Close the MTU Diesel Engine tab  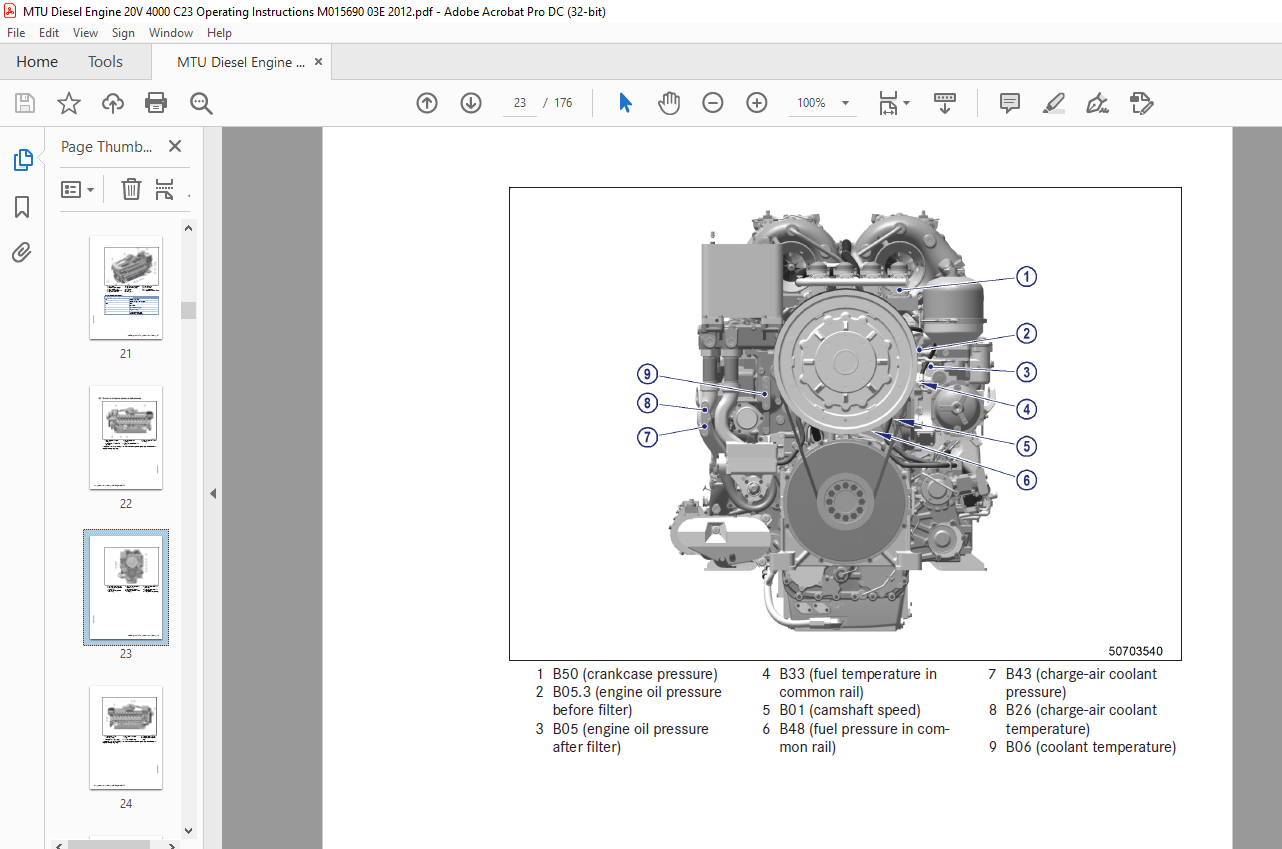pyautogui.click(x=319, y=62)
